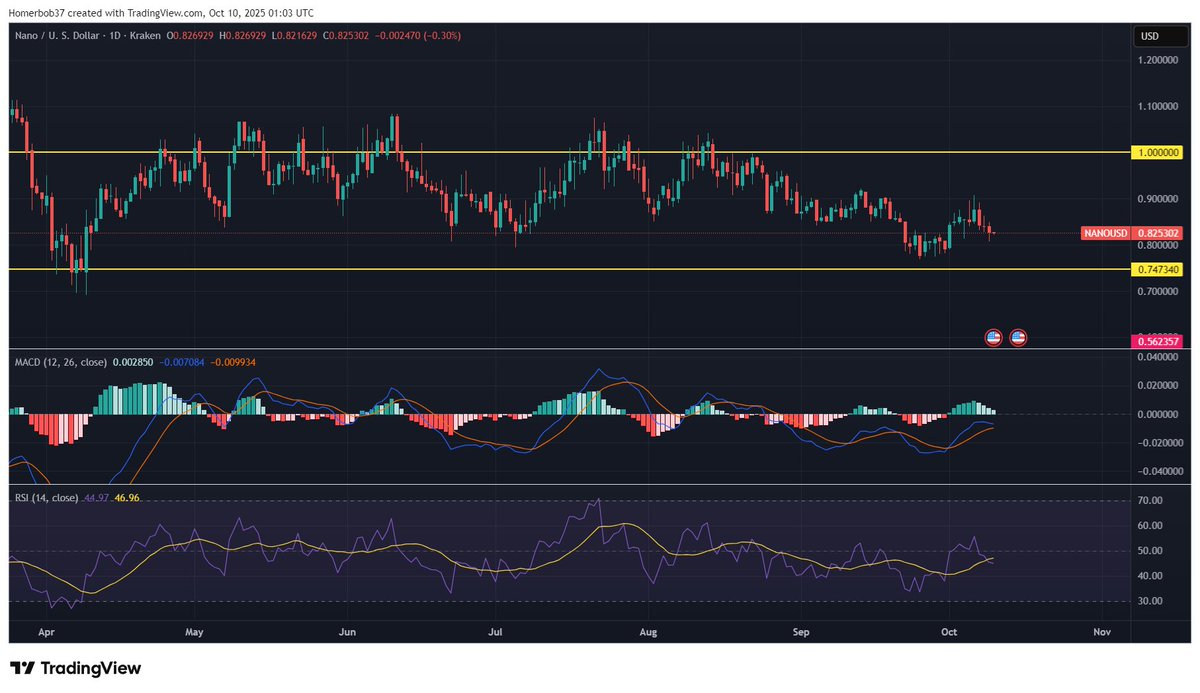Click the US flag event icon nearest the price axis

point(1018,338)
